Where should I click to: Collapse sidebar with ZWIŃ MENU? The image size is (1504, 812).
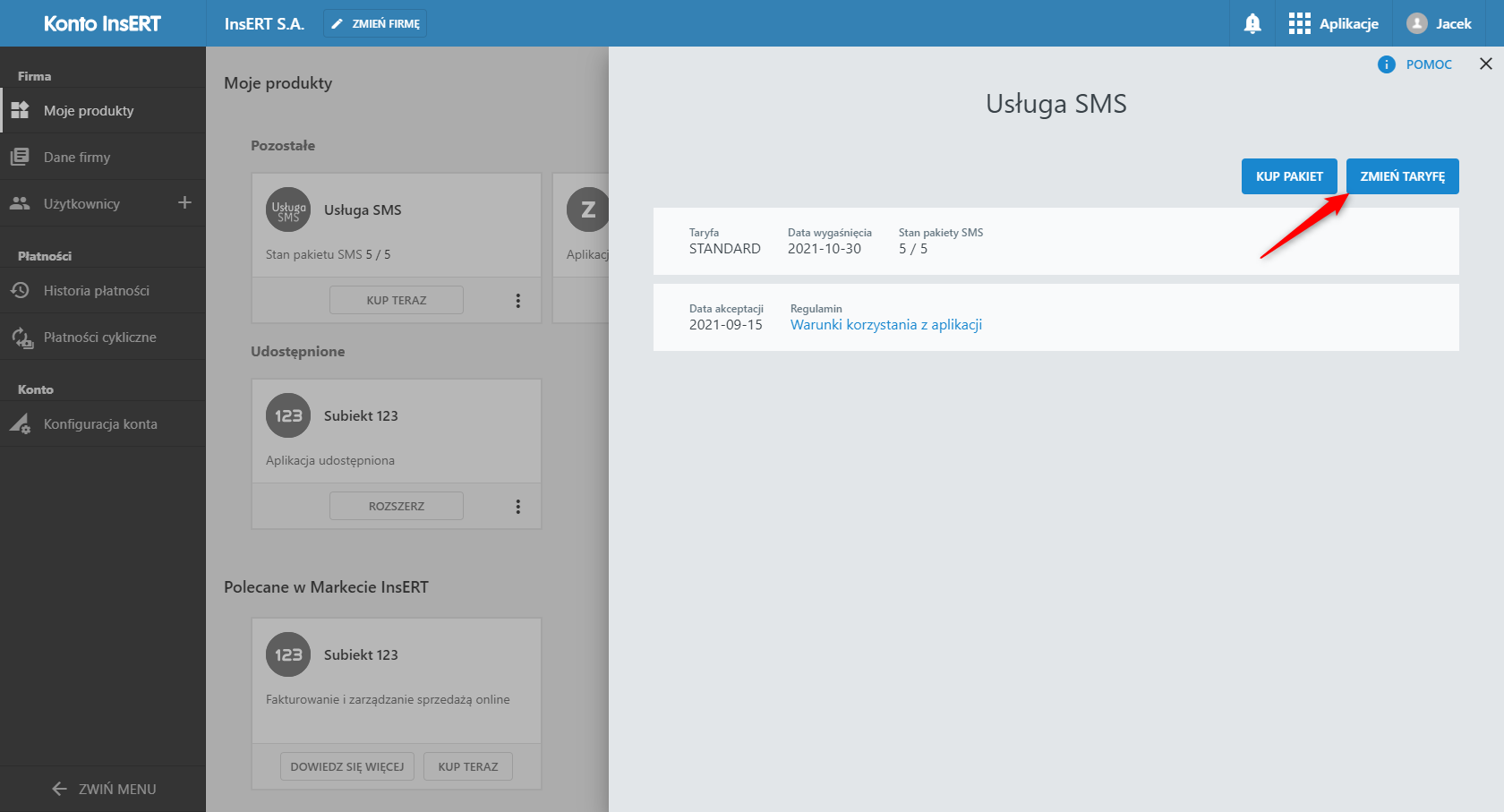coord(103,789)
